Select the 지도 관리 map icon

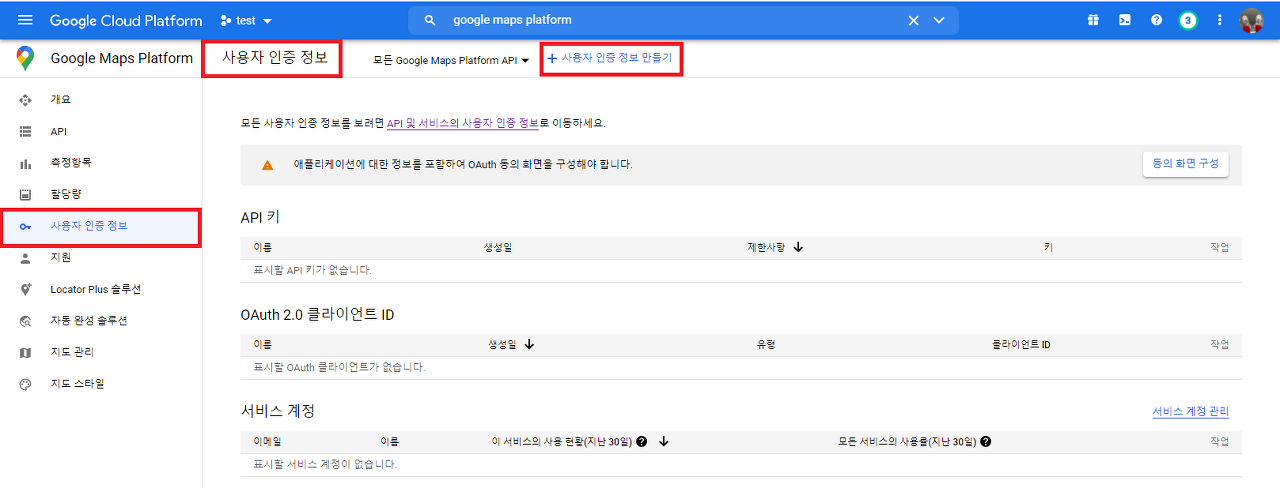(x=26, y=352)
